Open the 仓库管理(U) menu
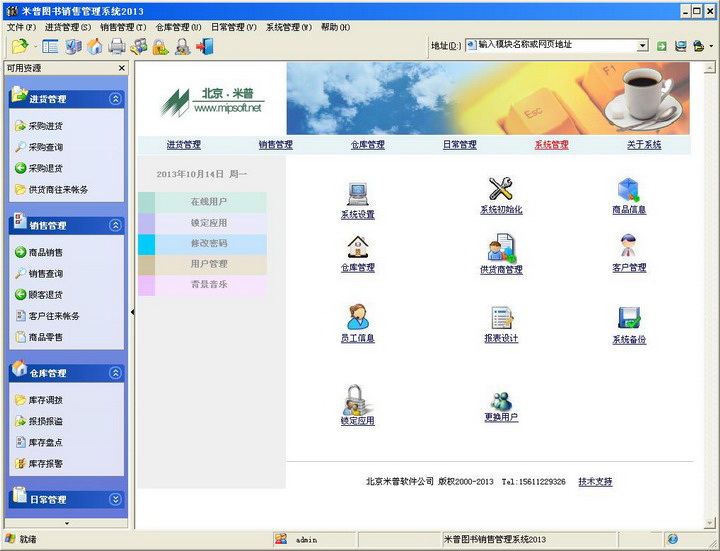Viewport: 720px width, 551px height. click(x=178, y=27)
